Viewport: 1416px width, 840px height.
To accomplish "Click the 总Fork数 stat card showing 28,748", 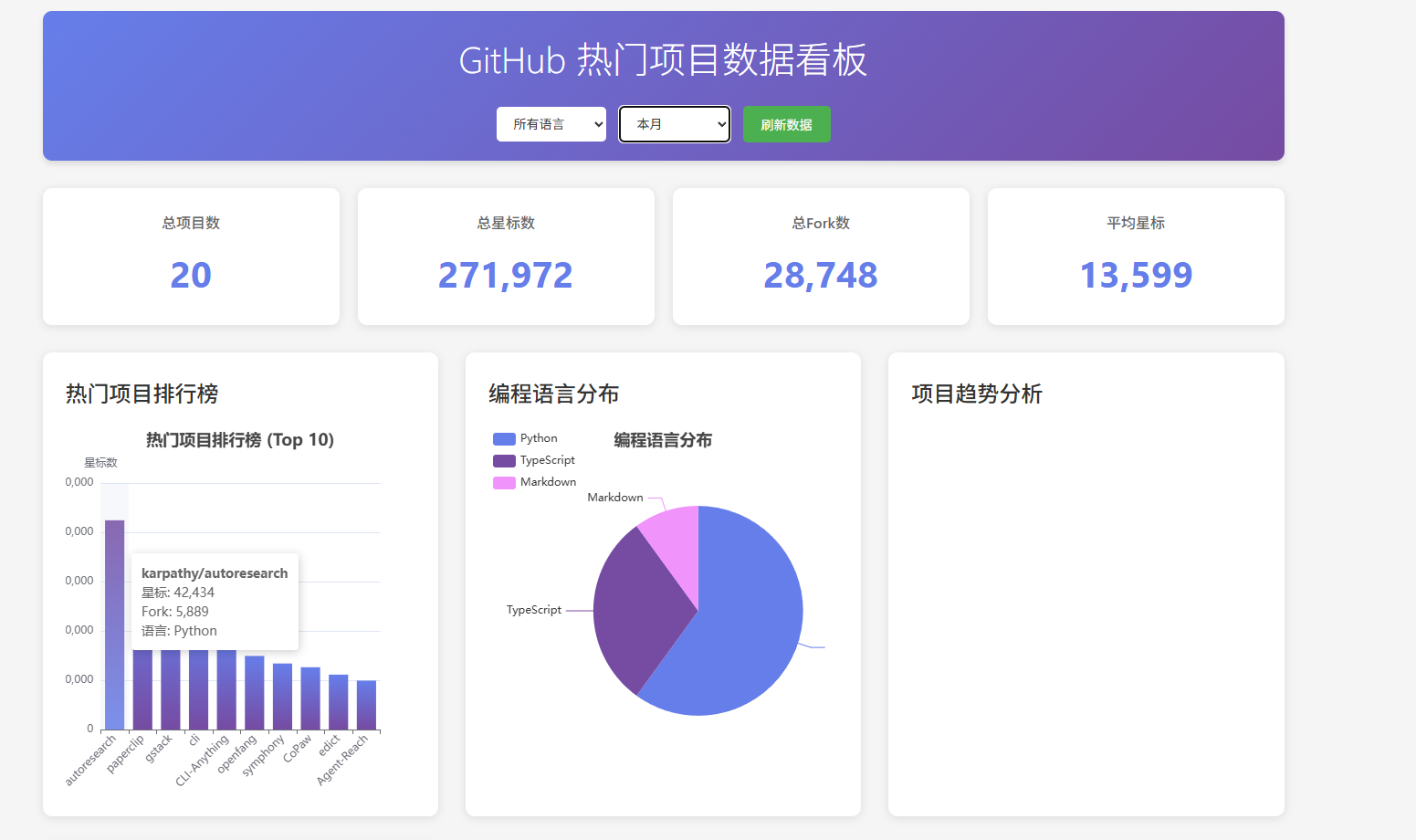I will coord(820,256).
